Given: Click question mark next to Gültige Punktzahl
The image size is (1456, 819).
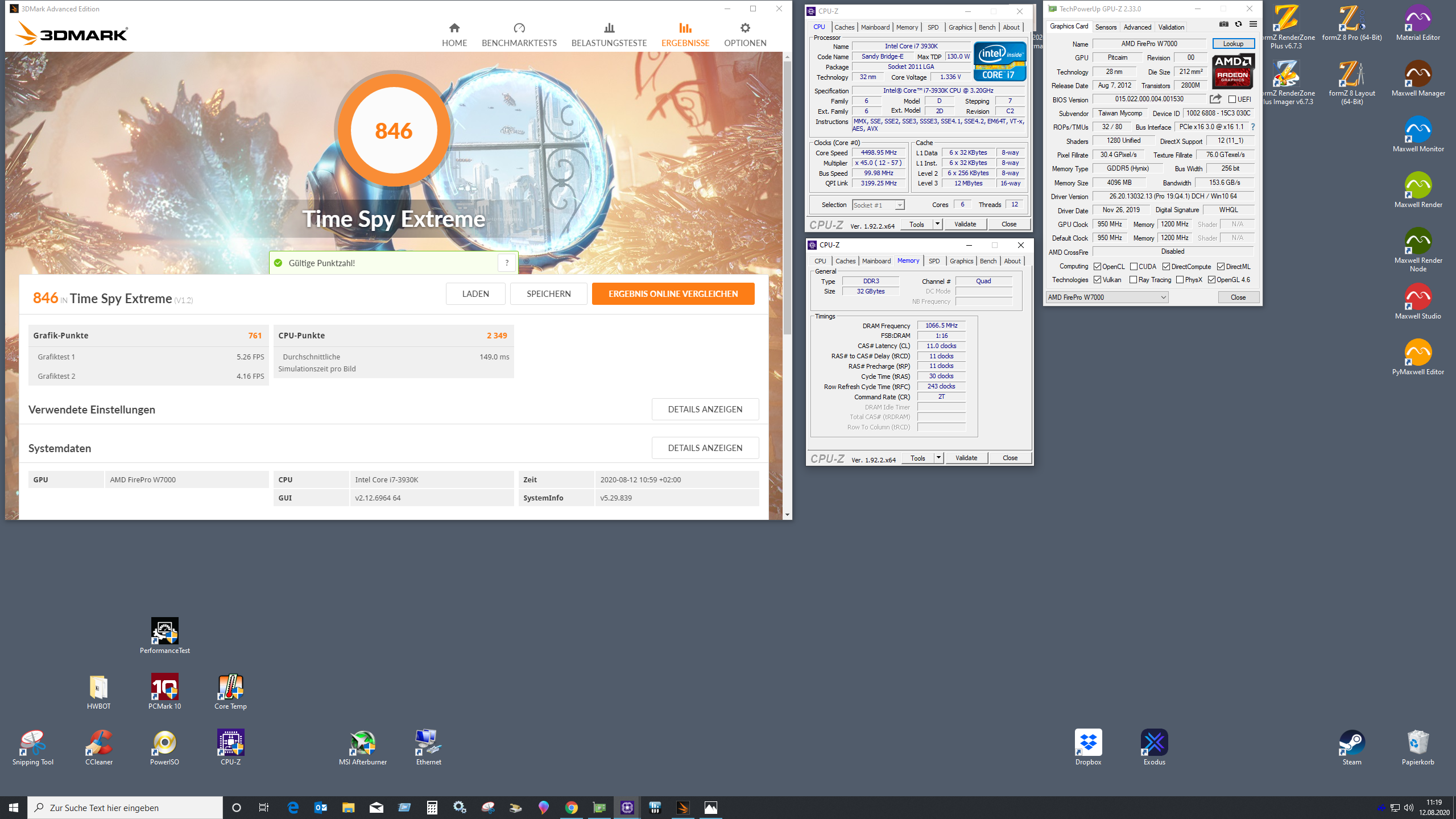Looking at the screenshot, I should coord(506,263).
